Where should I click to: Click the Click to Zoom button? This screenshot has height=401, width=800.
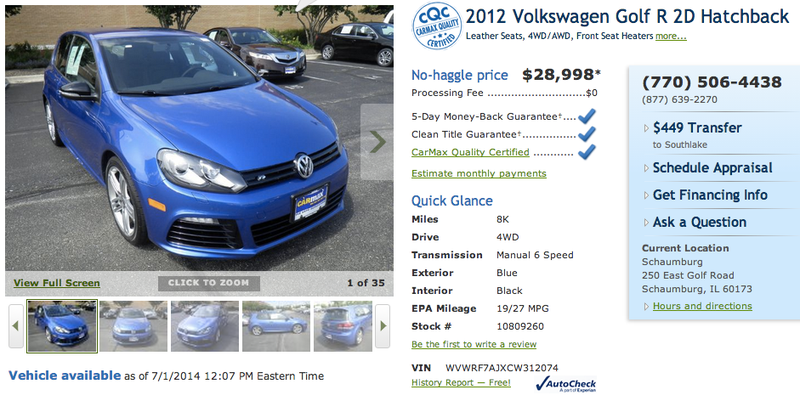pos(209,283)
